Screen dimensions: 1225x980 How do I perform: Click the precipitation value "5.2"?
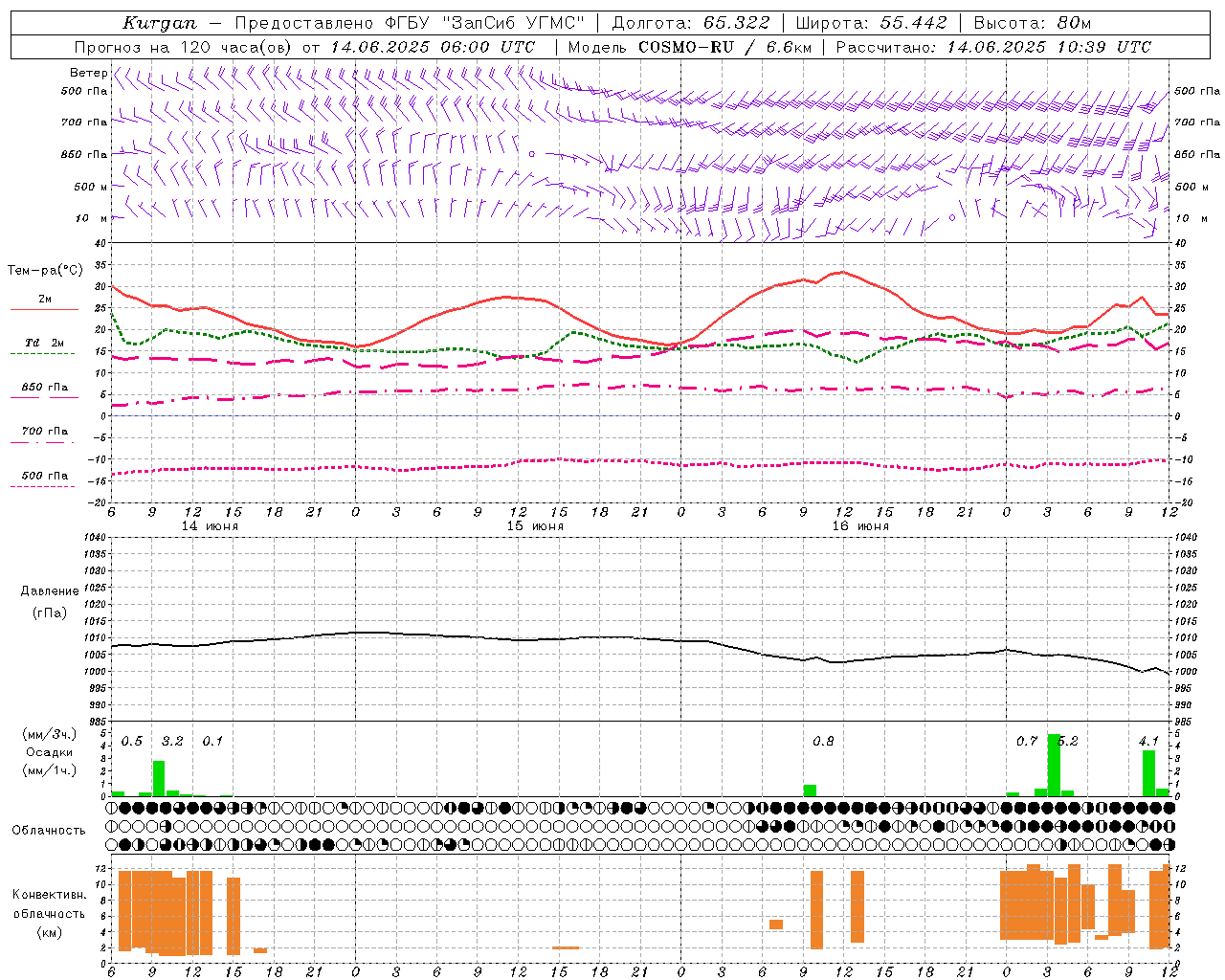pos(1068,742)
